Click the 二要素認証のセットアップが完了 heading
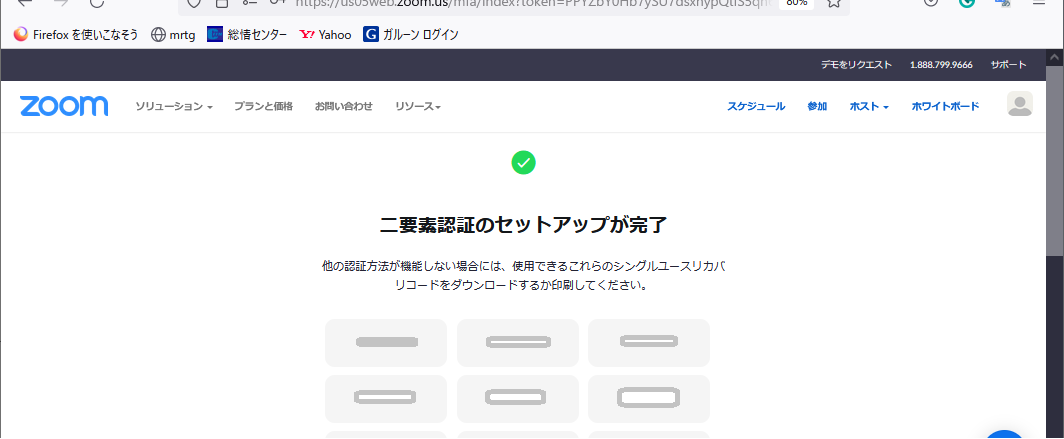1064x439 pixels. [x=523, y=225]
